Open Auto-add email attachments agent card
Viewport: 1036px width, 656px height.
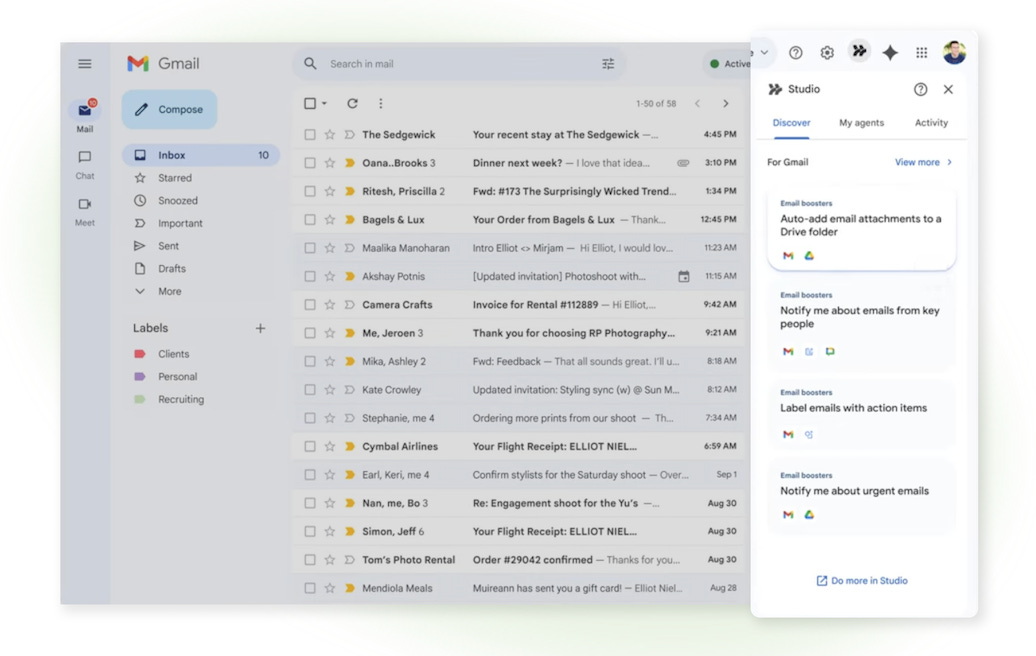[862, 229]
